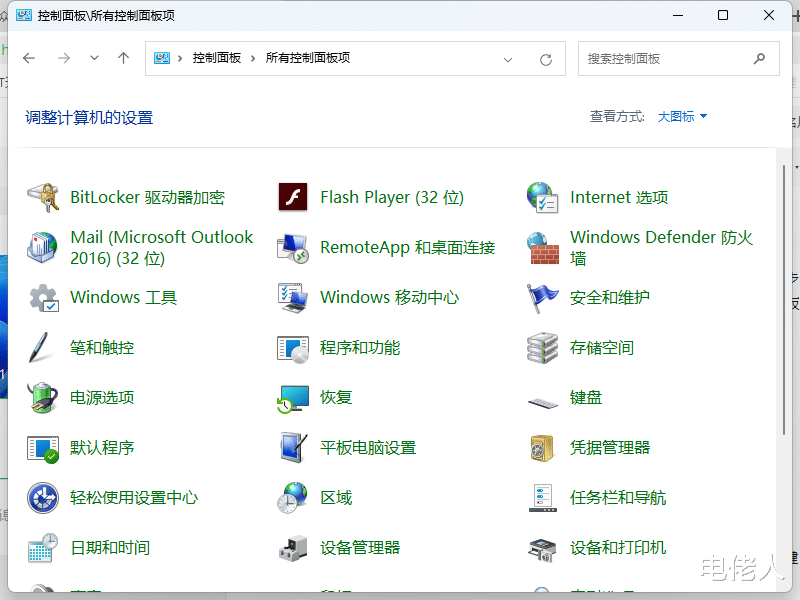Image resolution: width=800 pixels, height=600 pixels.
Task: Open the 恢复 text link
Action: [x=336, y=397]
